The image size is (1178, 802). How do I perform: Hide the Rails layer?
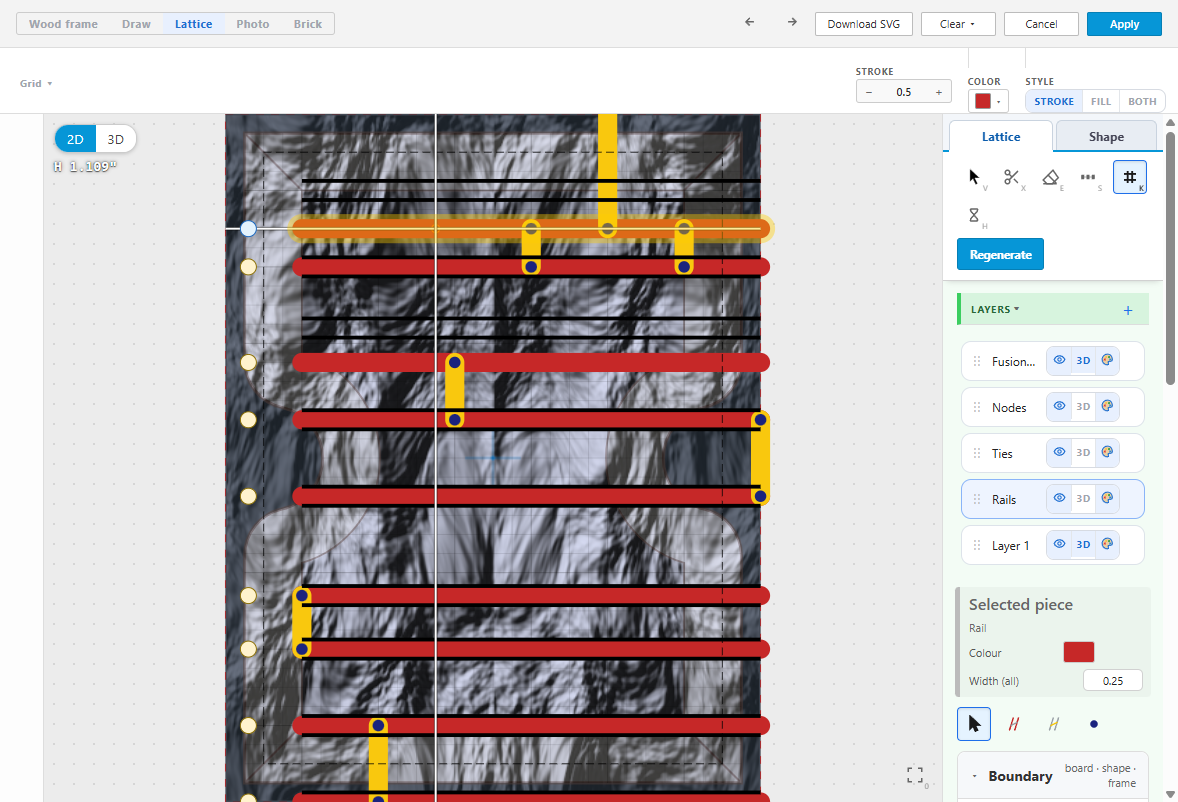(x=1059, y=498)
